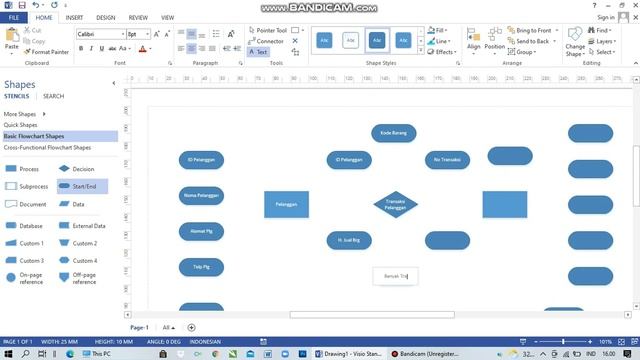
Task: Pick the Decision shape
Action: [x=76, y=169]
